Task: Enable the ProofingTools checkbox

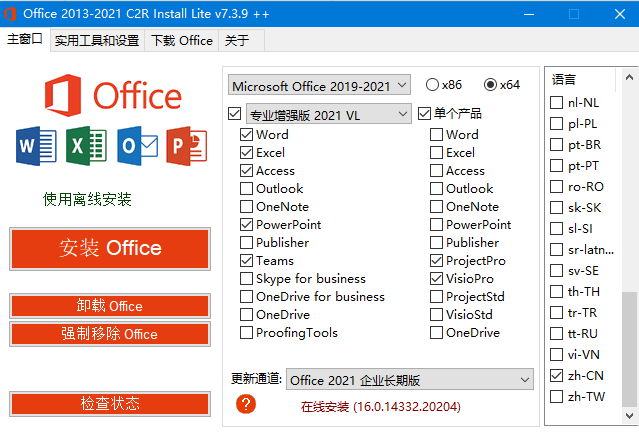Action: click(247, 333)
